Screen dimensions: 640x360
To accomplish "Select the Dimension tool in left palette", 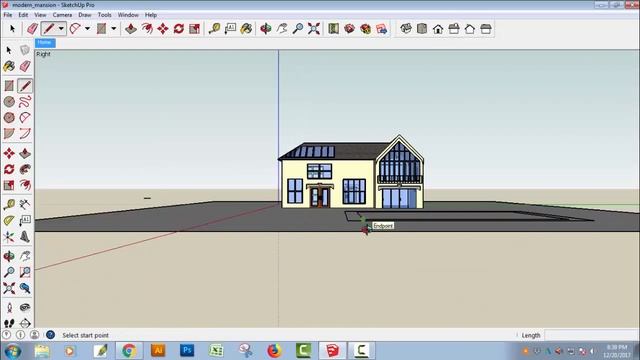I will tap(25, 204).
